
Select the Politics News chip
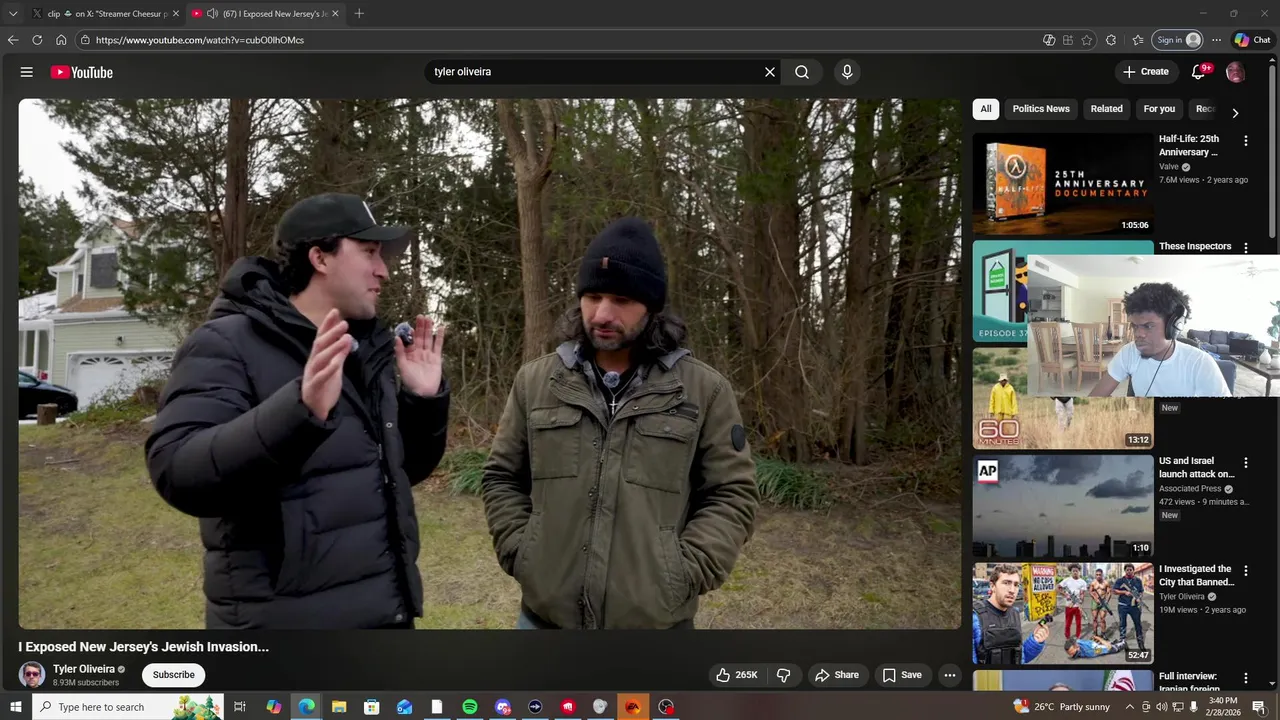click(x=1041, y=109)
